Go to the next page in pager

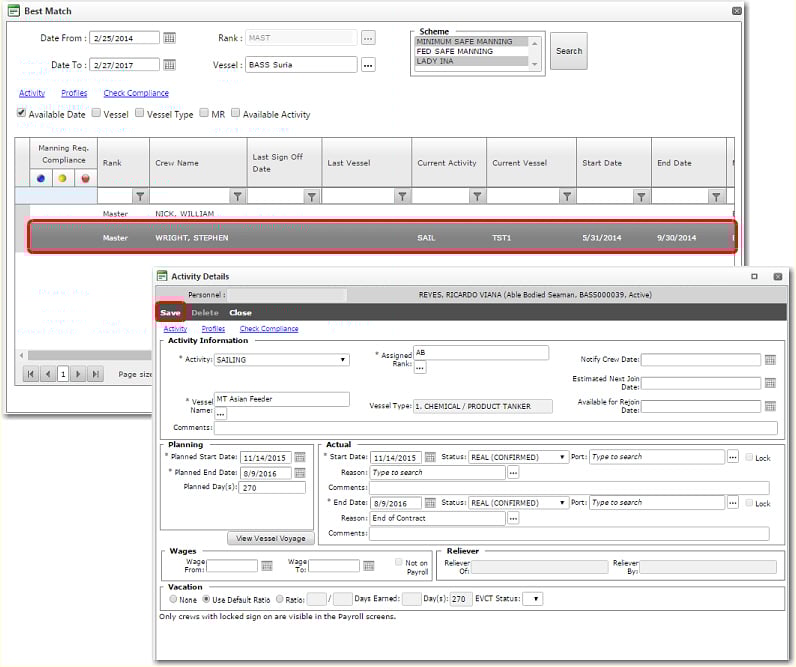click(x=79, y=374)
